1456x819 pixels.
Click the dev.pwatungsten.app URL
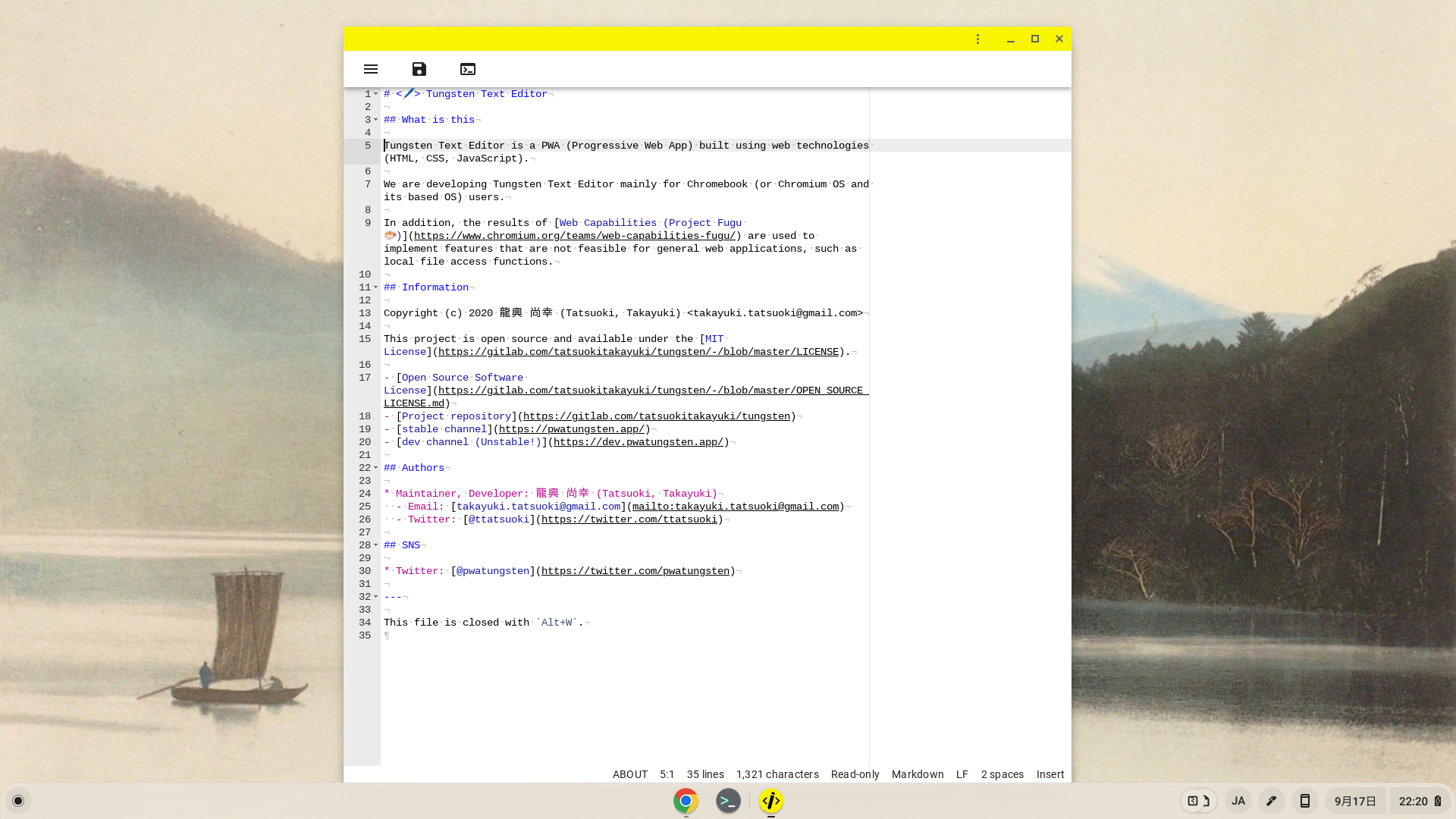point(639,442)
